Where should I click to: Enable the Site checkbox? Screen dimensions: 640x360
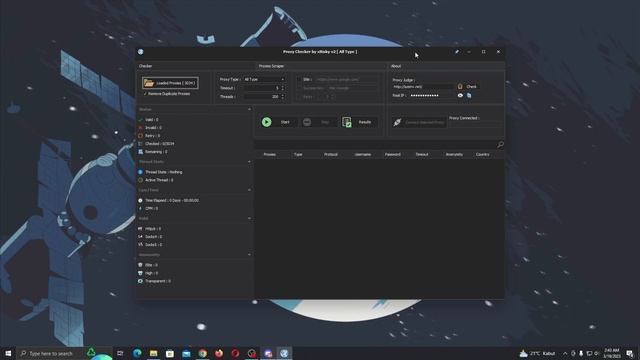pyautogui.click(x=300, y=80)
